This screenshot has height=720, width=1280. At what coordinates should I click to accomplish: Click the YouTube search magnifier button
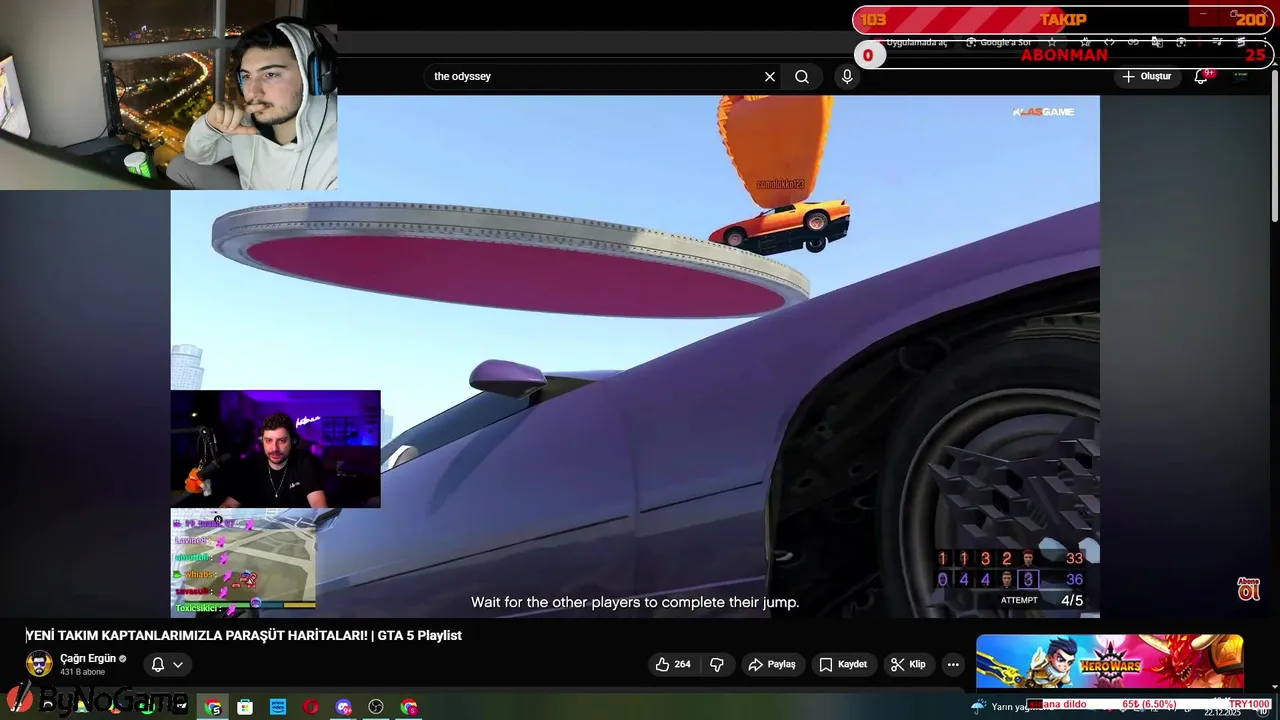(802, 76)
